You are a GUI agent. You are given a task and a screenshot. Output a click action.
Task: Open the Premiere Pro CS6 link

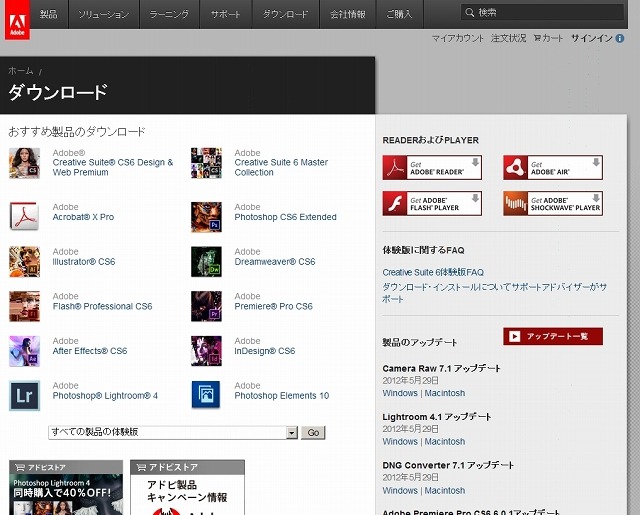(273, 306)
